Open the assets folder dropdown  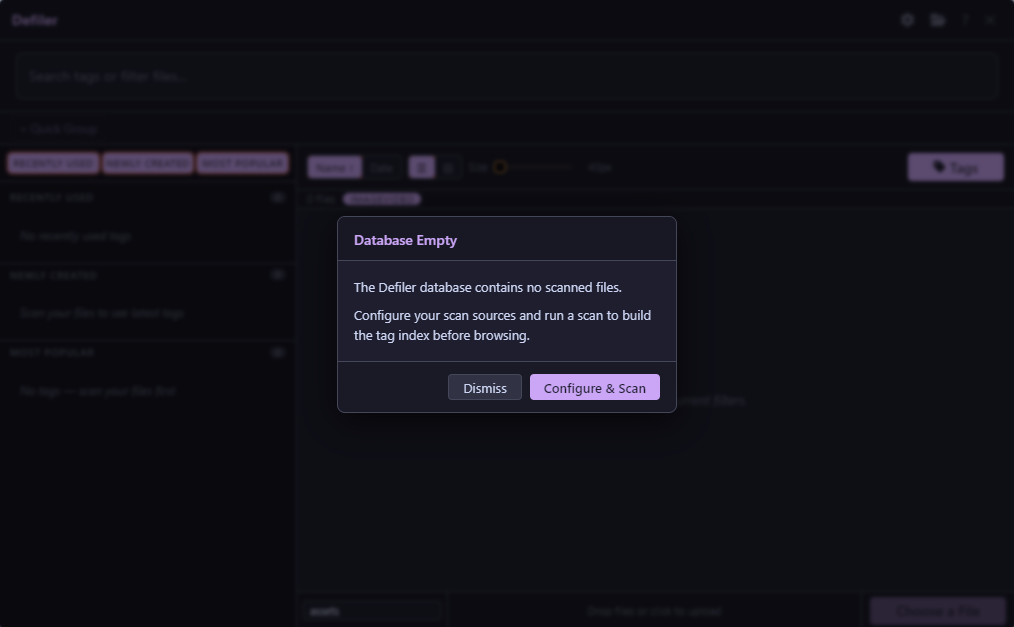point(372,611)
